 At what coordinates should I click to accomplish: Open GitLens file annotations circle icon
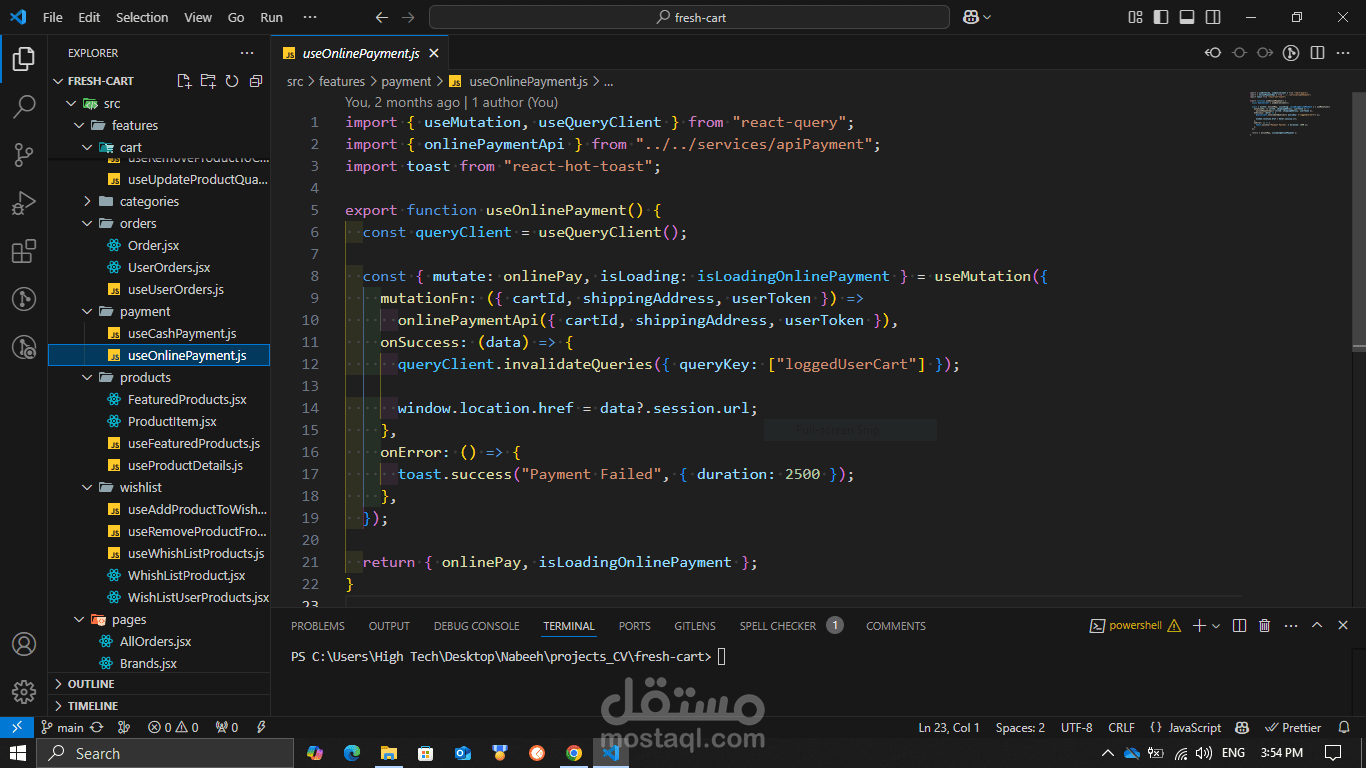(1291, 53)
